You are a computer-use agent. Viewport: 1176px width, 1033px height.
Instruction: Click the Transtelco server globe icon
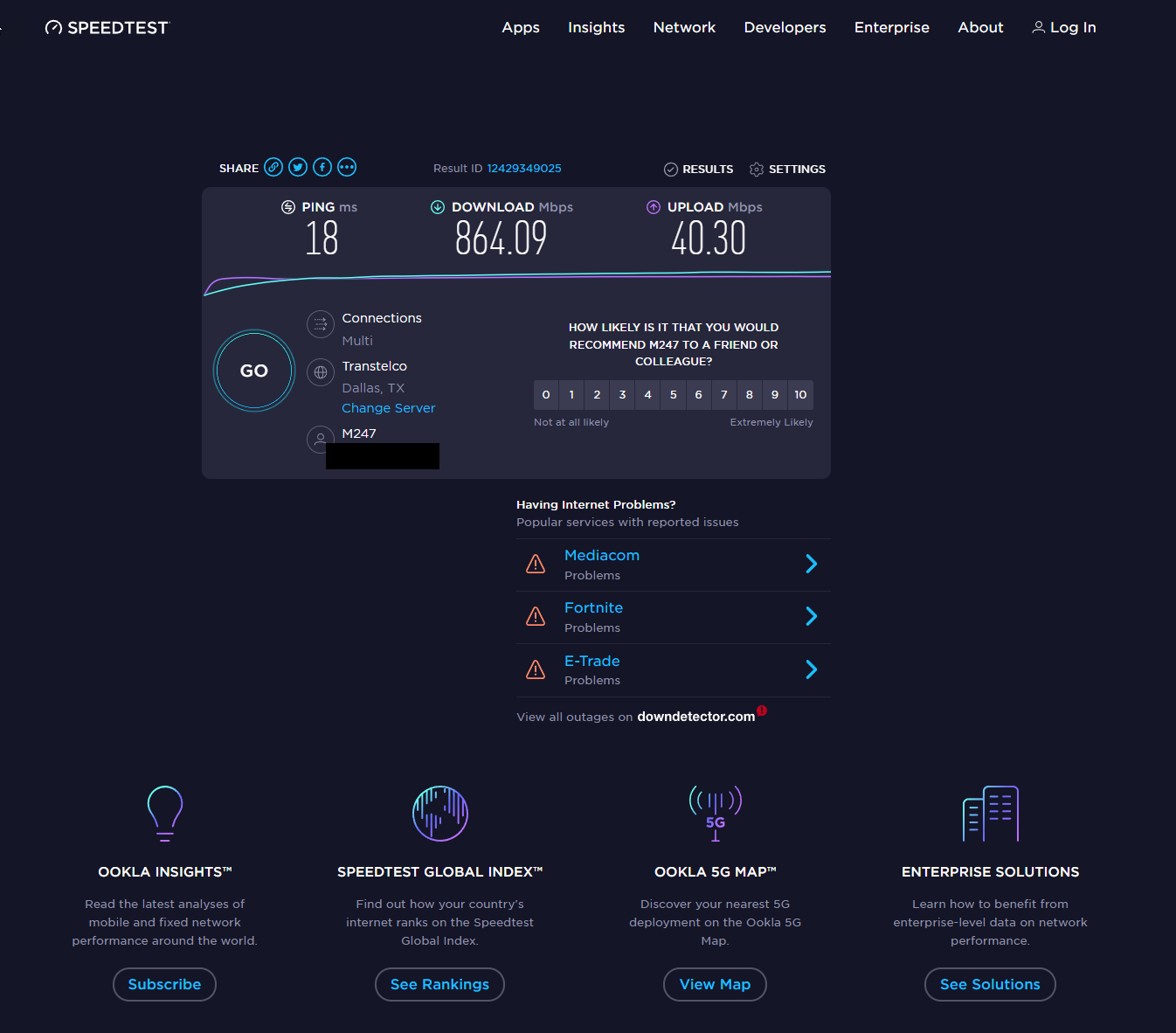tap(321, 372)
